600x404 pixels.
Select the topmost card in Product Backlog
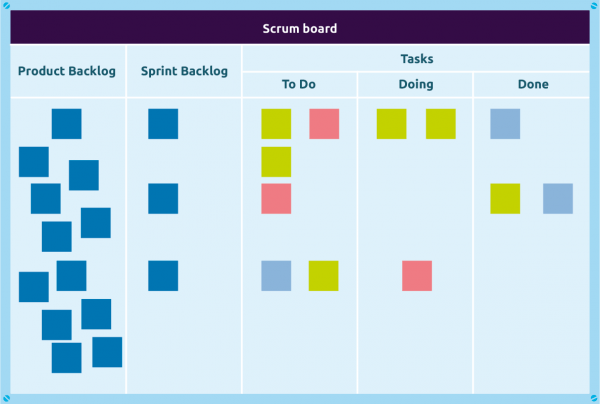point(66,124)
